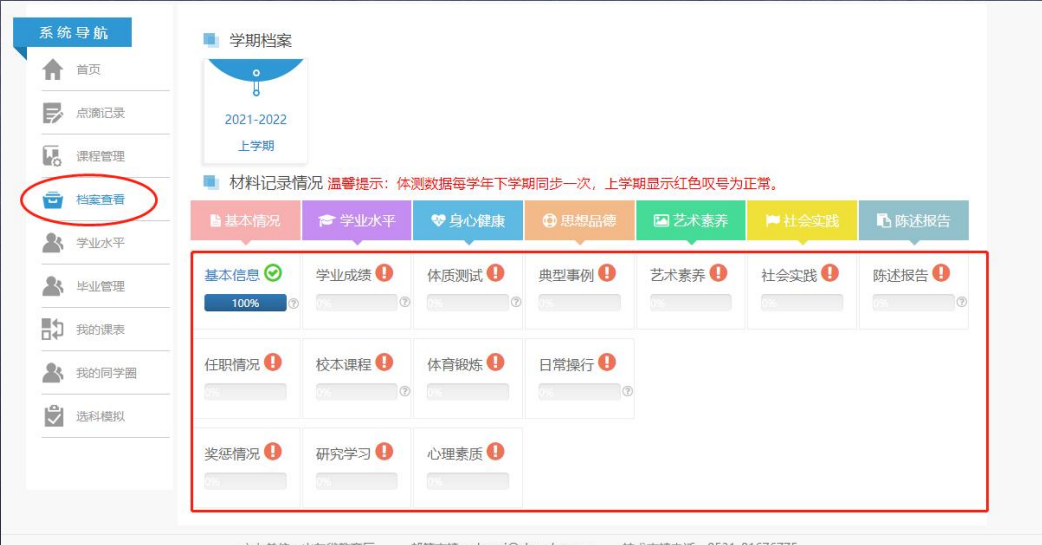Open the 校本课程 record link
Screen dimensions: 1042x545
click(x=344, y=365)
